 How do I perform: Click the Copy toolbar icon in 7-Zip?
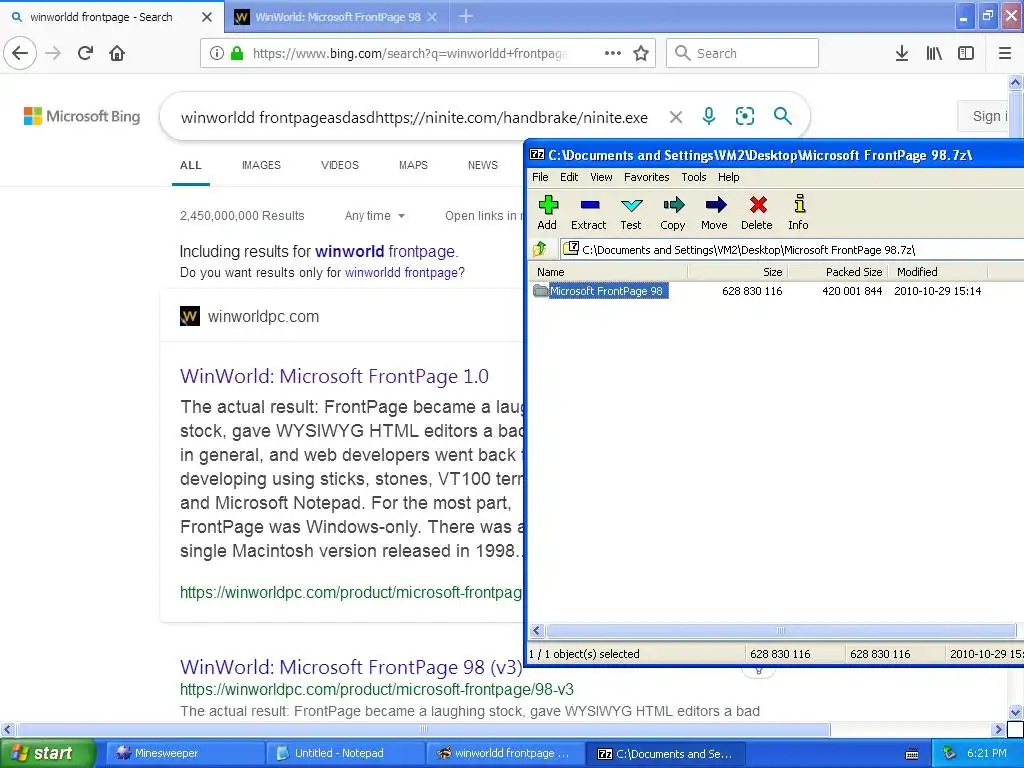coord(673,213)
